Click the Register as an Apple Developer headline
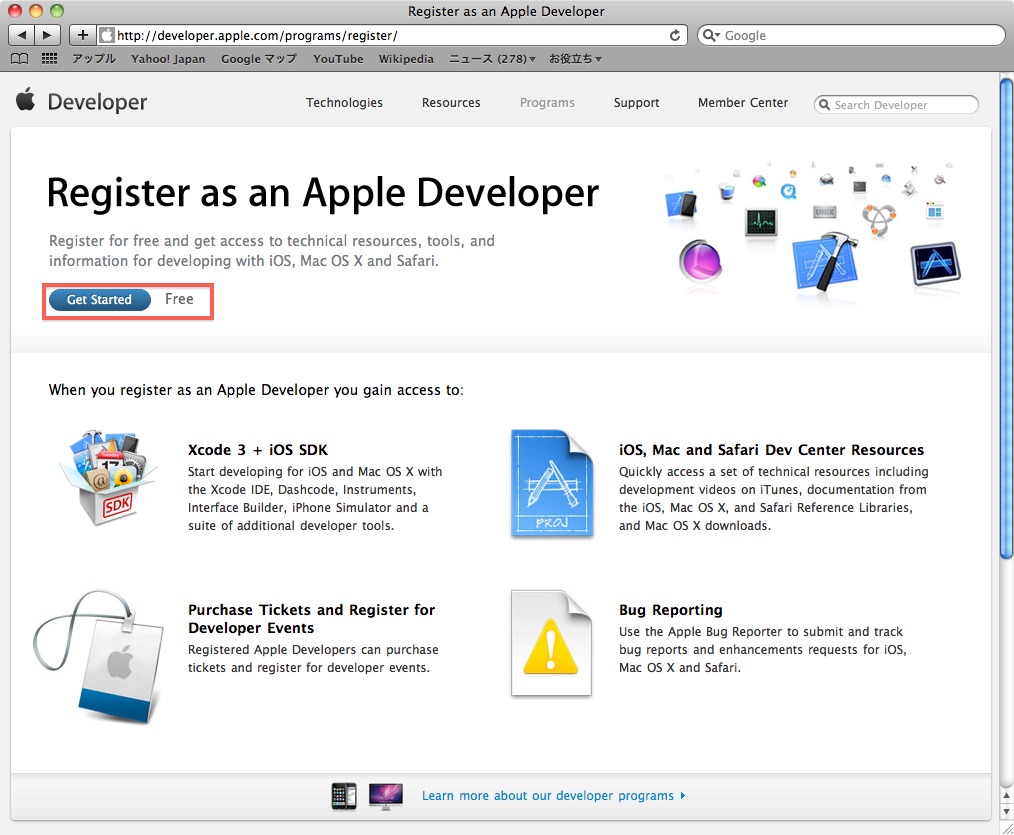The width and height of the screenshot is (1014, 835). [323, 193]
